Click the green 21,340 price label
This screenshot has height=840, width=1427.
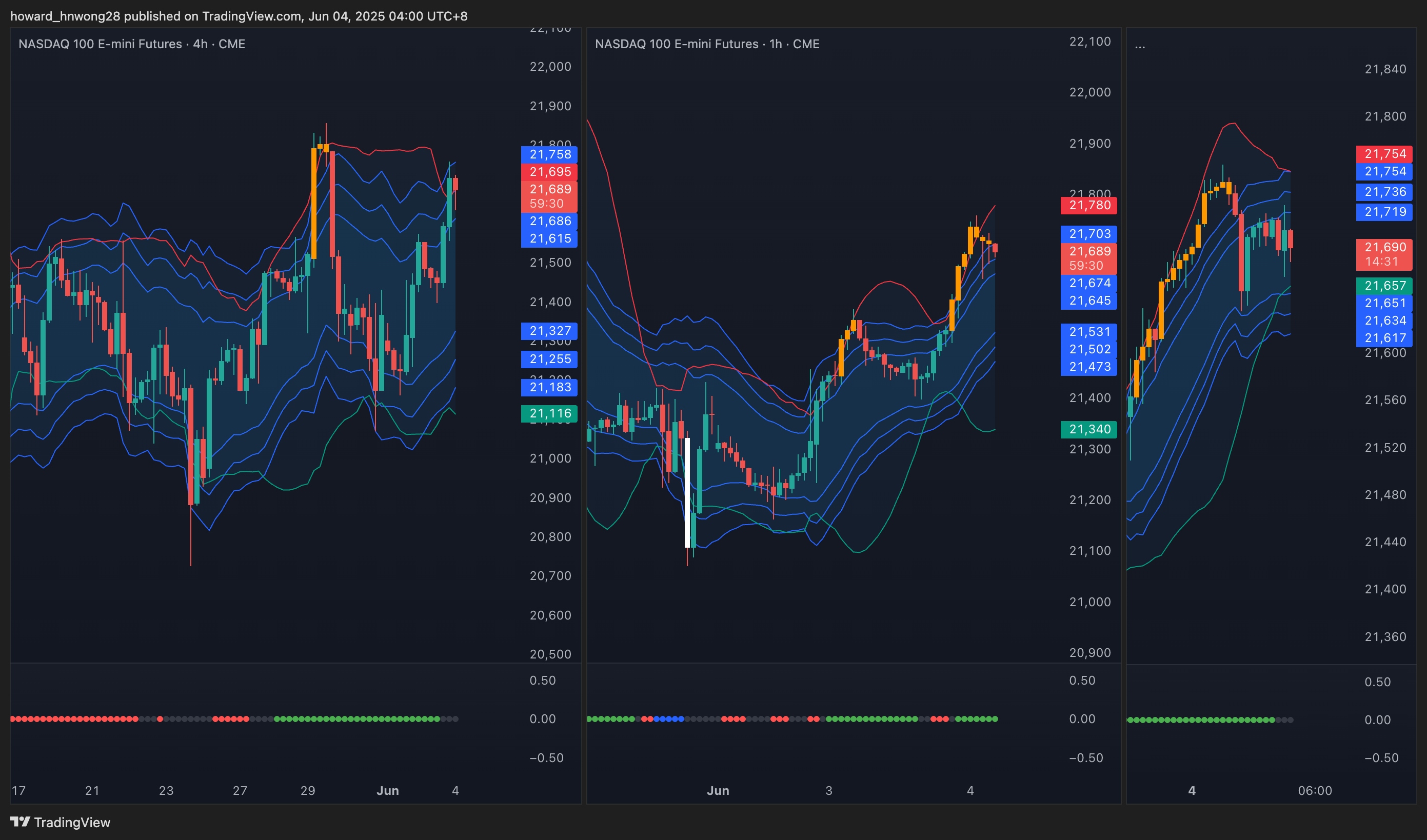tap(1089, 429)
